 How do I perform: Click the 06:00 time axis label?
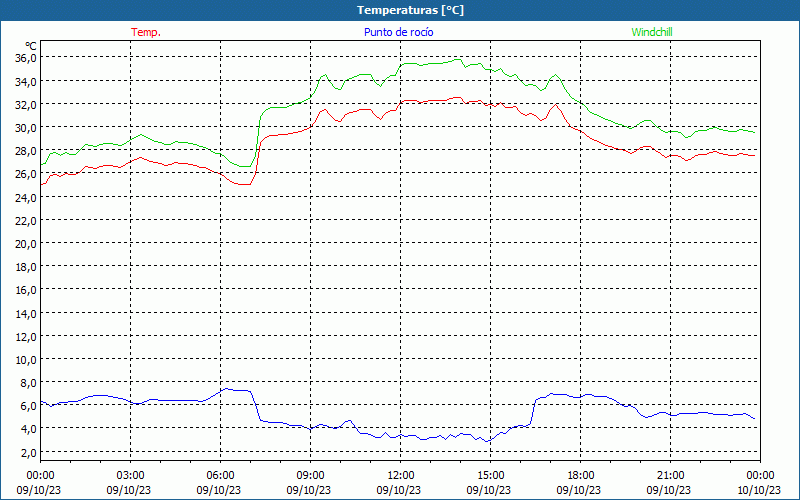click(x=220, y=476)
